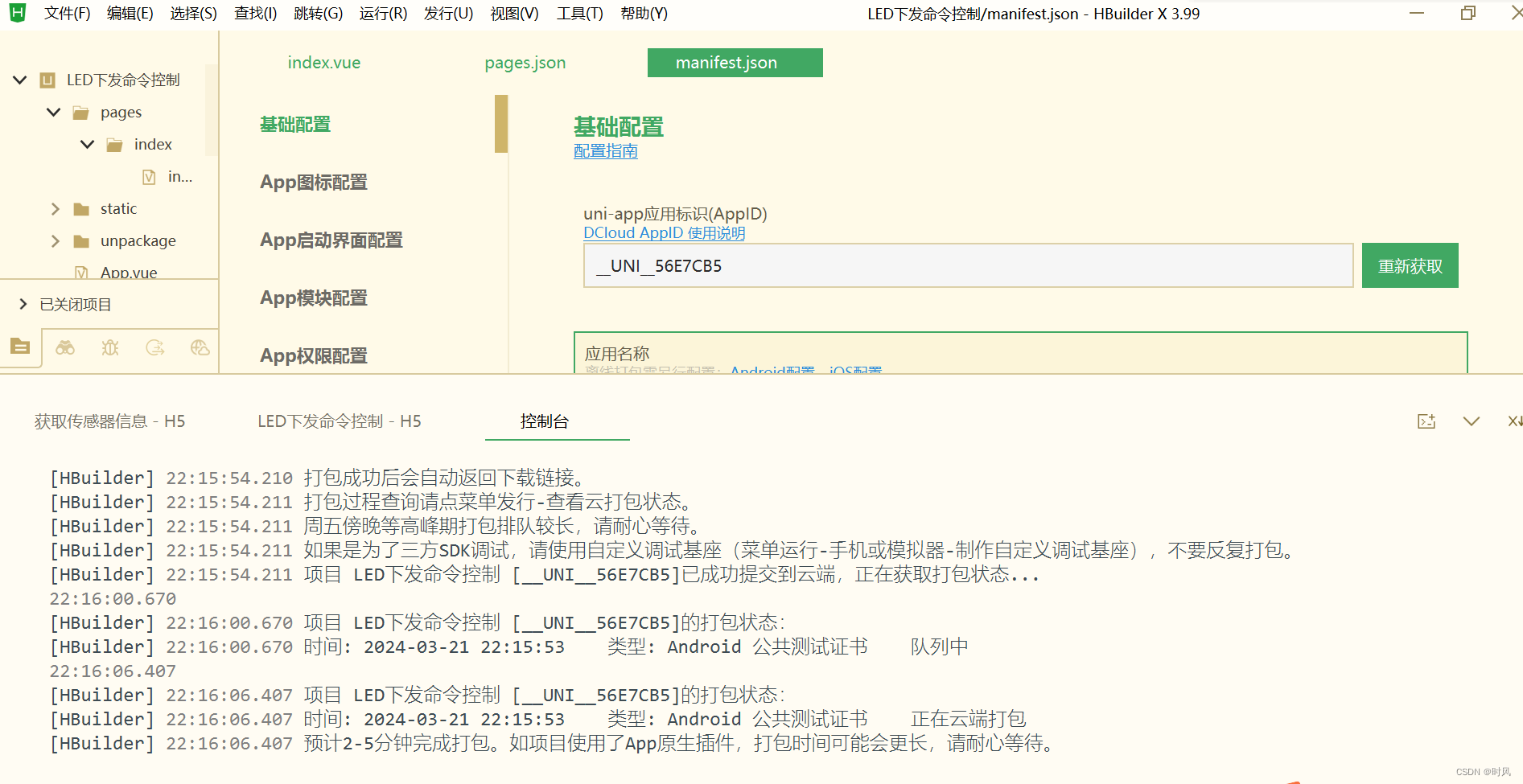Collapse the console panel with the chevron
1523x784 pixels.
[x=1472, y=421]
